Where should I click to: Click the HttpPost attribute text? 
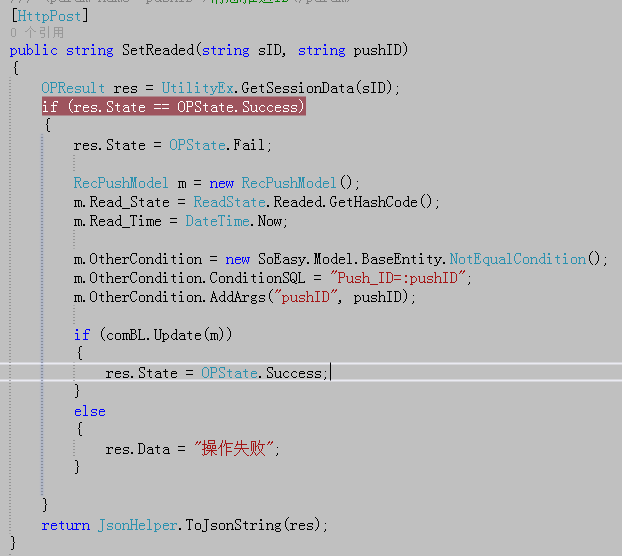pyautogui.click(x=50, y=16)
